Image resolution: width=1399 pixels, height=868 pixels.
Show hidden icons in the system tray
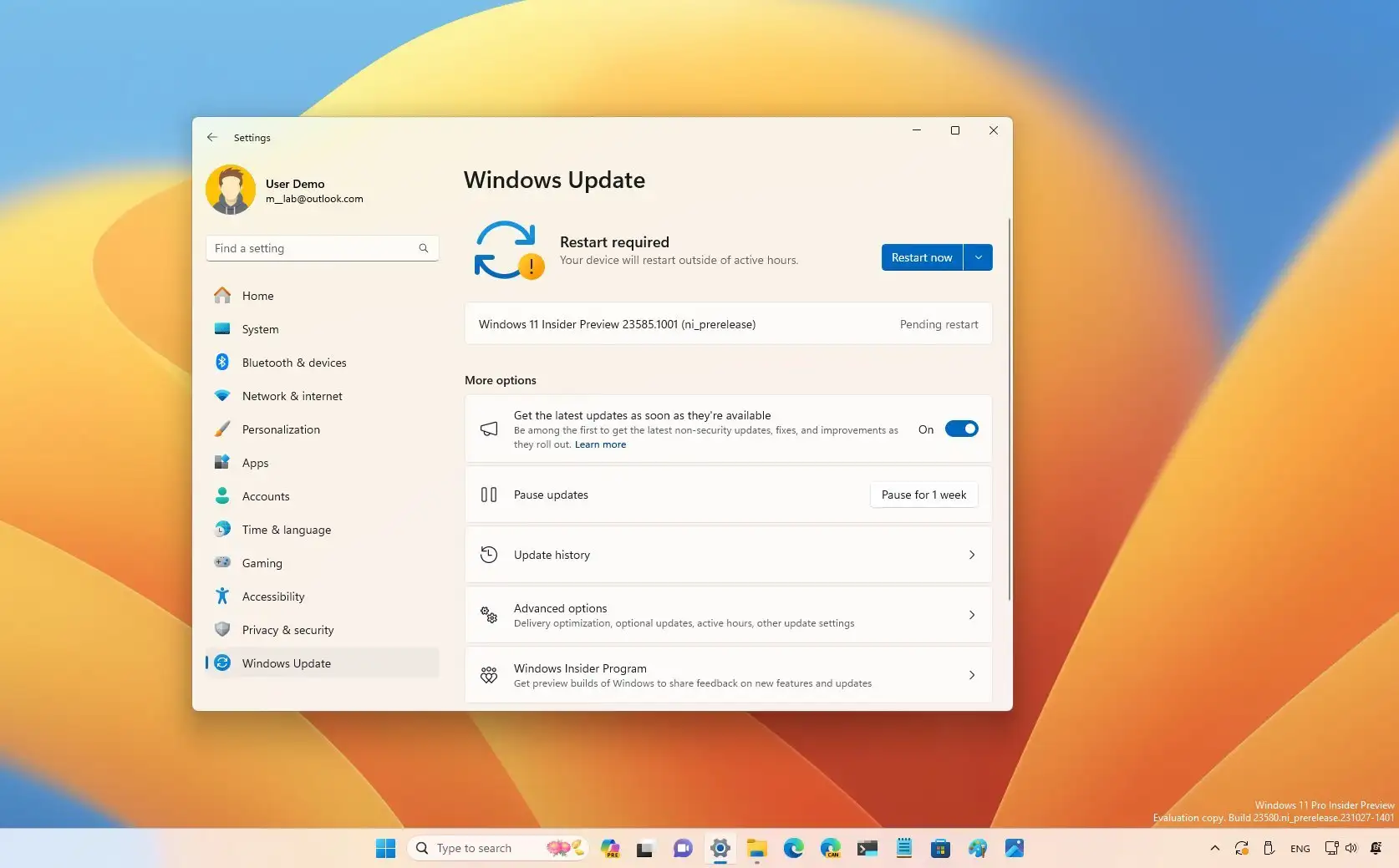1214,848
